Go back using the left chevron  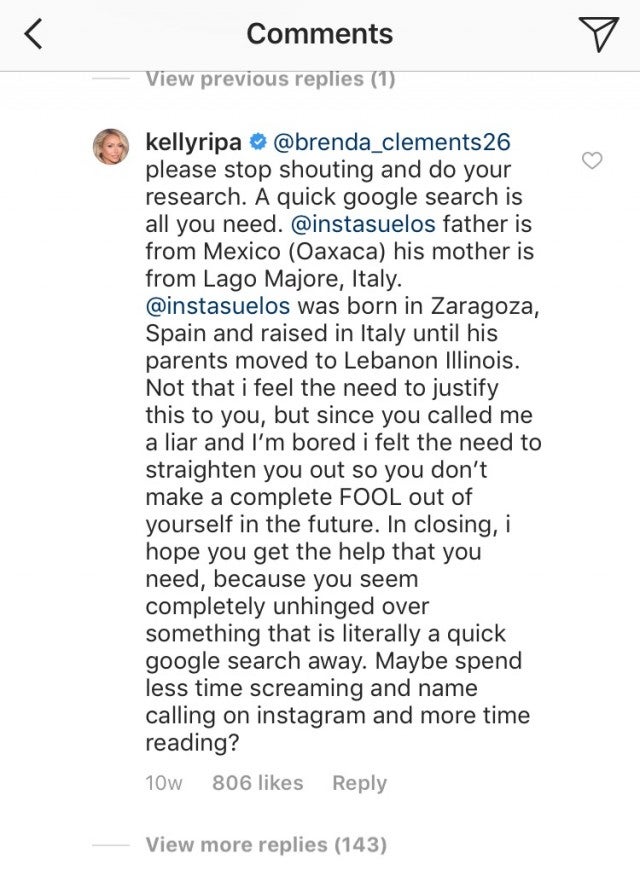pyautogui.click(x=35, y=35)
